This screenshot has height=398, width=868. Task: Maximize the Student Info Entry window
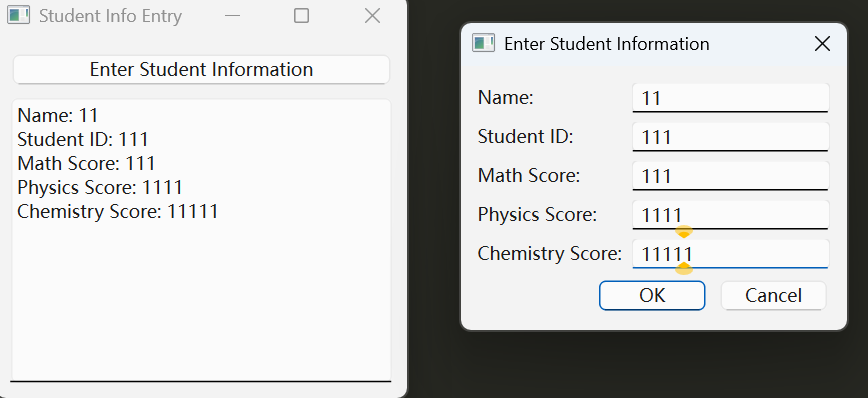tap(301, 15)
